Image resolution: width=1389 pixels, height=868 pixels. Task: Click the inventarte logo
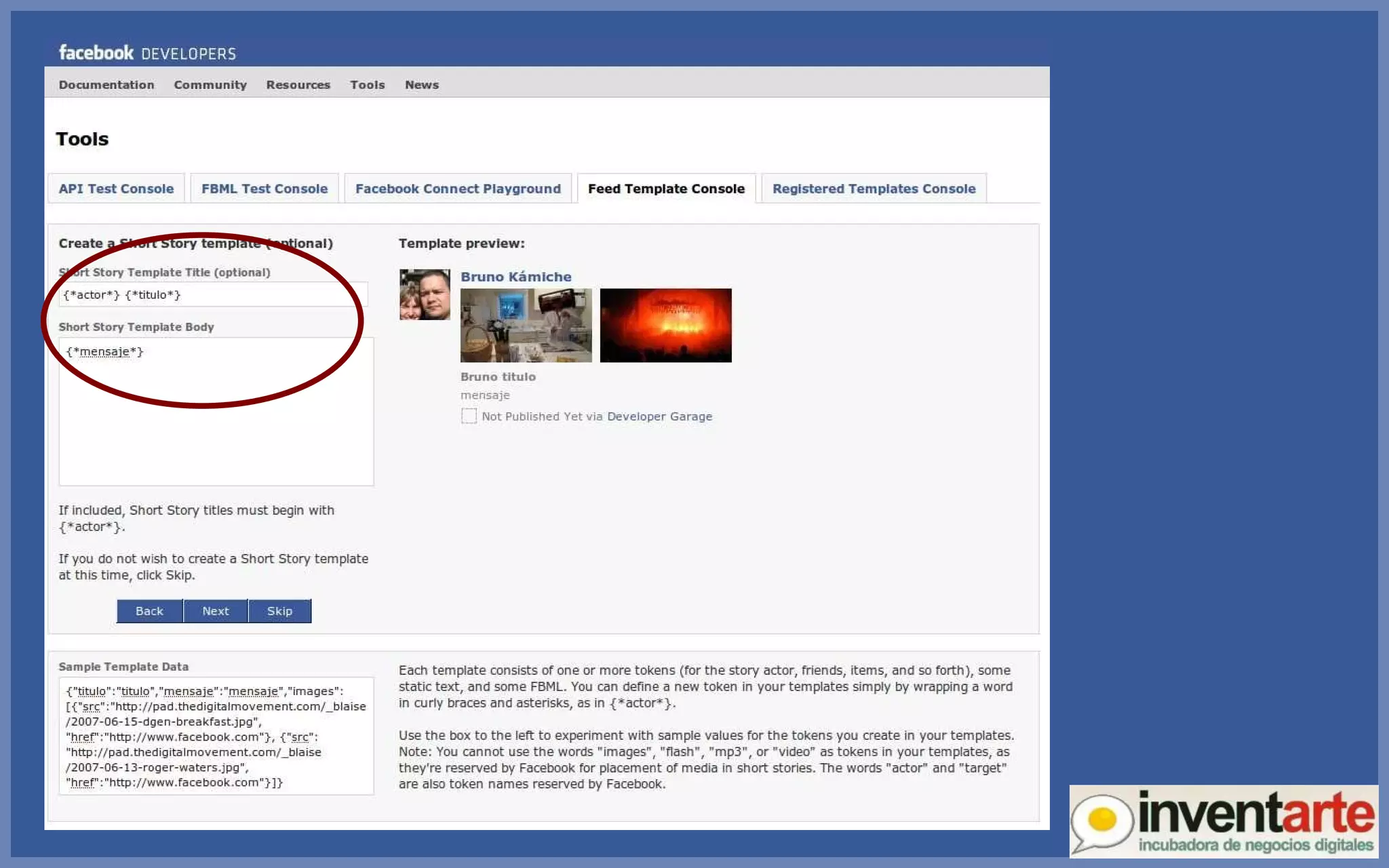(1223, 821)
